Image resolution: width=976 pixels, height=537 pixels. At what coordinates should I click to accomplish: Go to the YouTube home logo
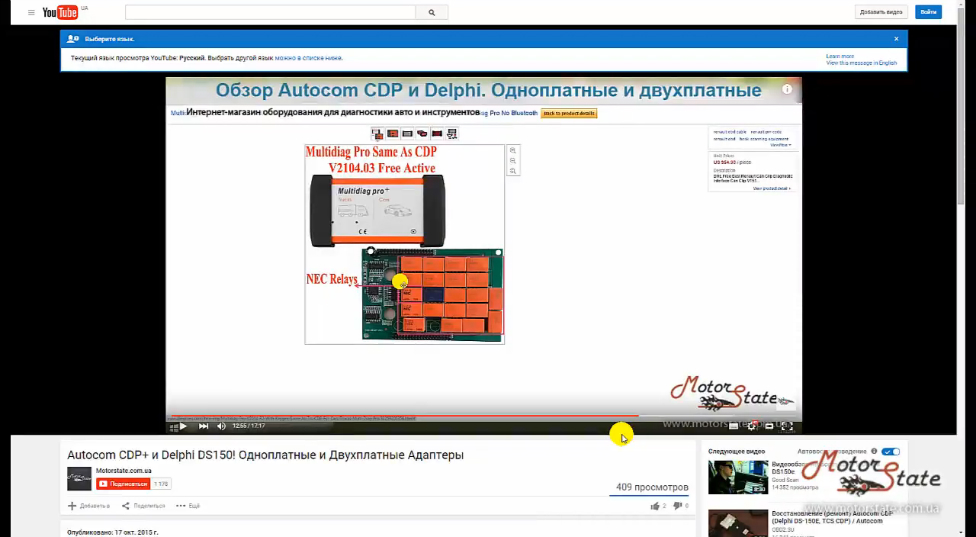(x=61, y=12)
